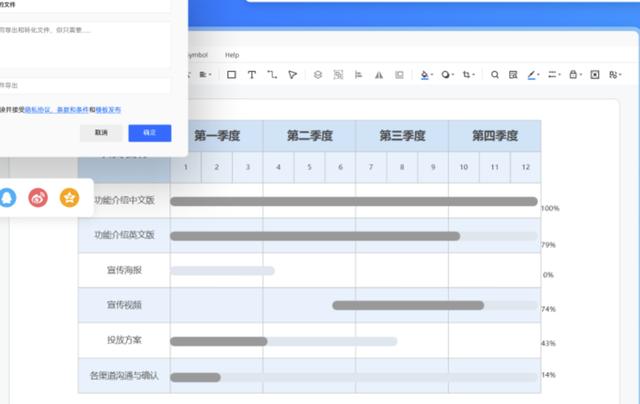Select the 功能介绍英文版 task label
Viewport: 640px width, 404px height.
[x=124, y=235]
